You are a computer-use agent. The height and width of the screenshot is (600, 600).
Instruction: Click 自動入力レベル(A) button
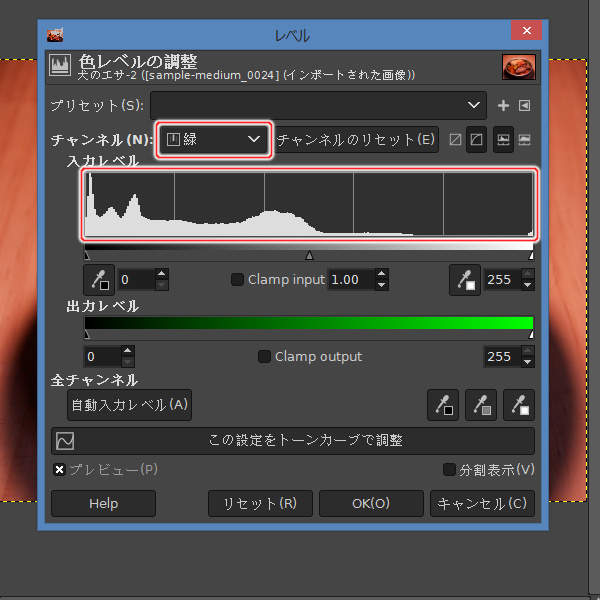click(129, 405)
